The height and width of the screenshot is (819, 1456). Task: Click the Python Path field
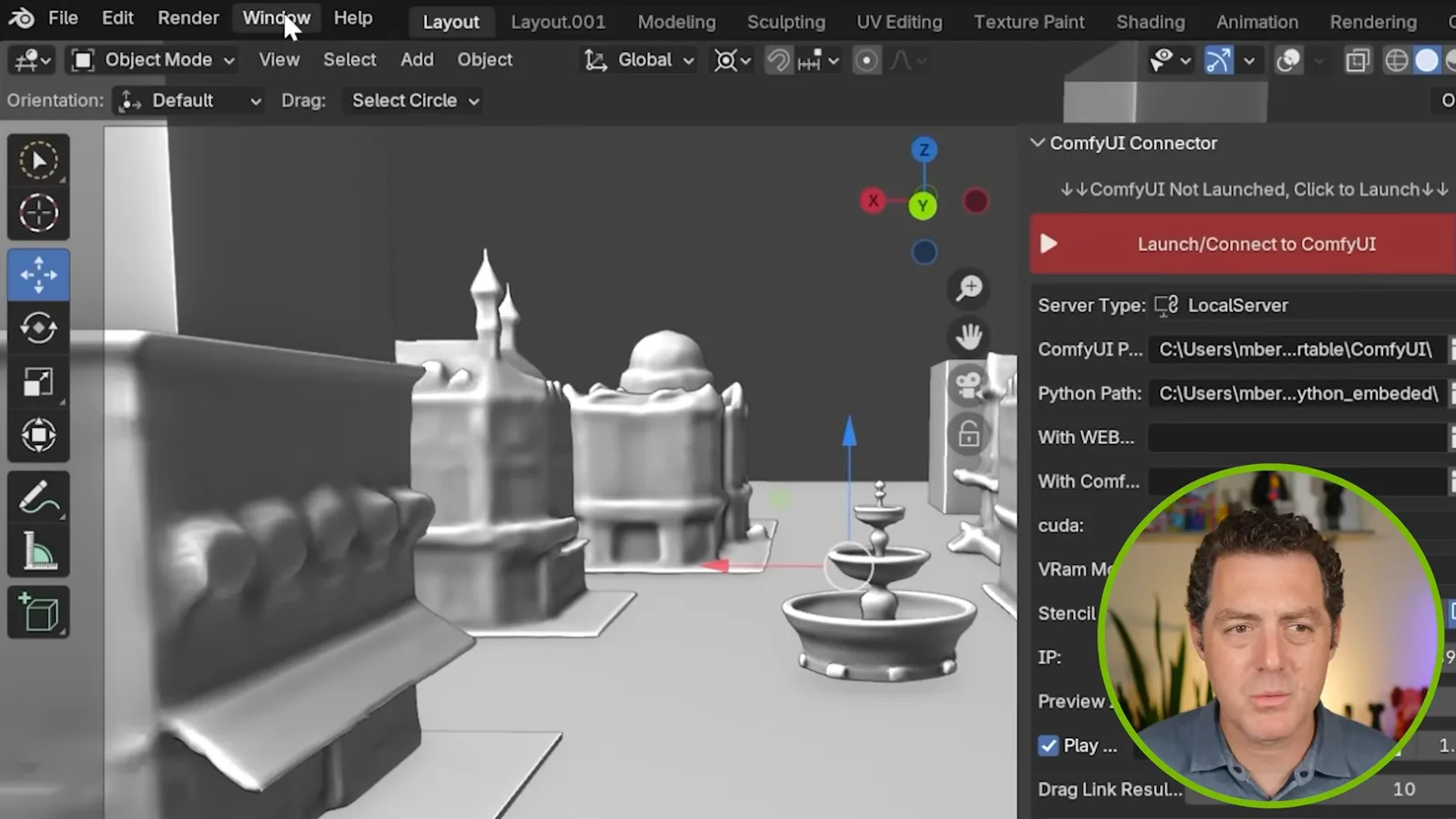pos(1297,394)
